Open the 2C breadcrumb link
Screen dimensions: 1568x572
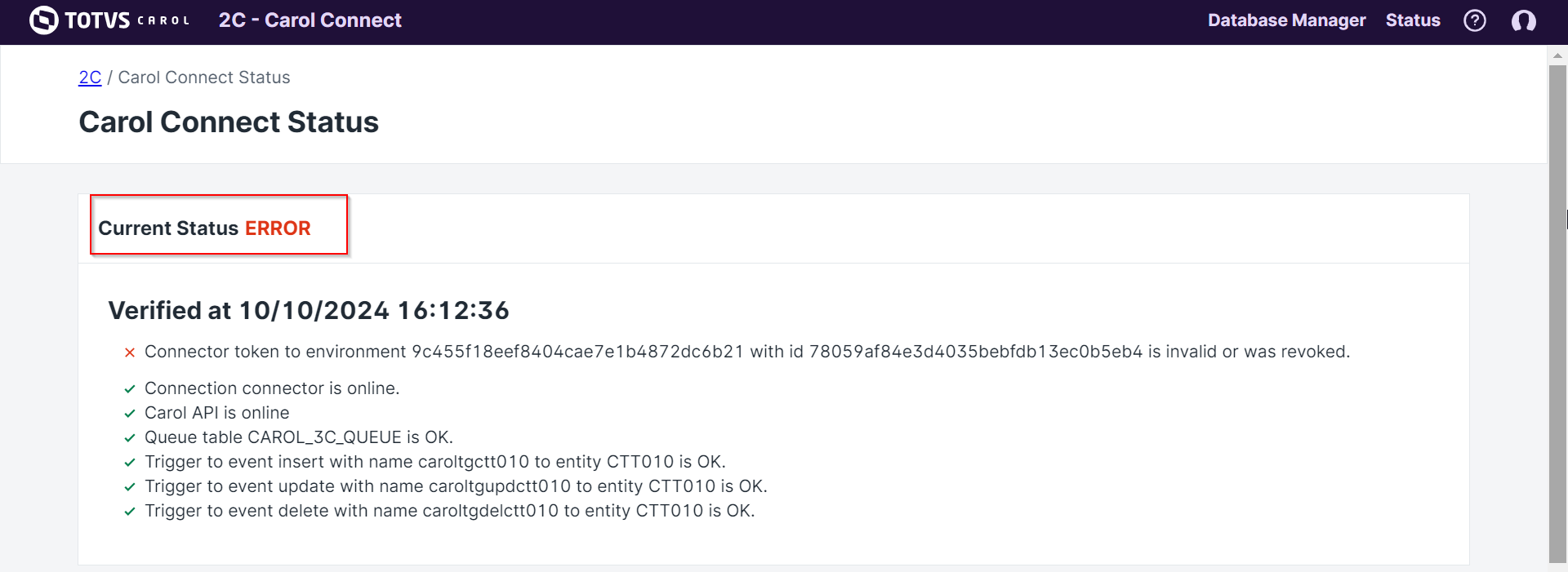[90, 78]
